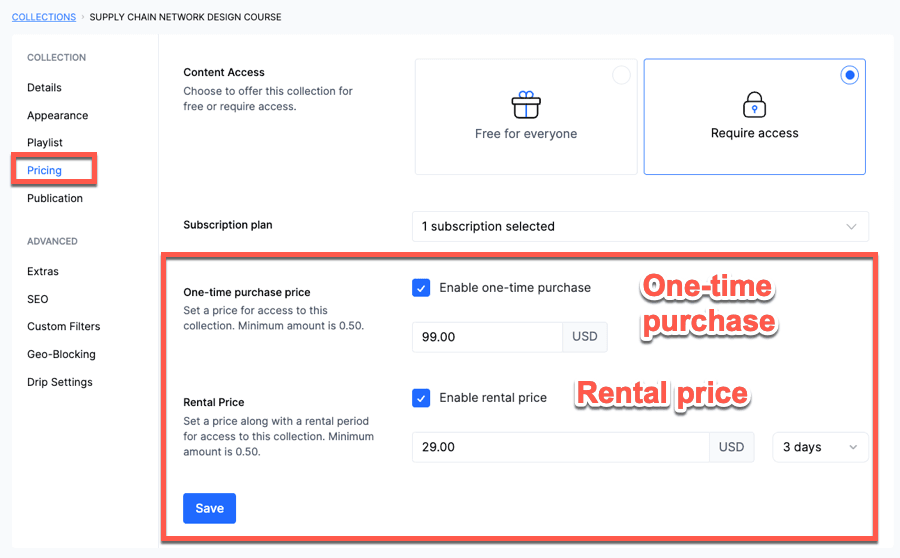Open Geo-Blocking settings
The image size is (900, 558).
(61, 354)
